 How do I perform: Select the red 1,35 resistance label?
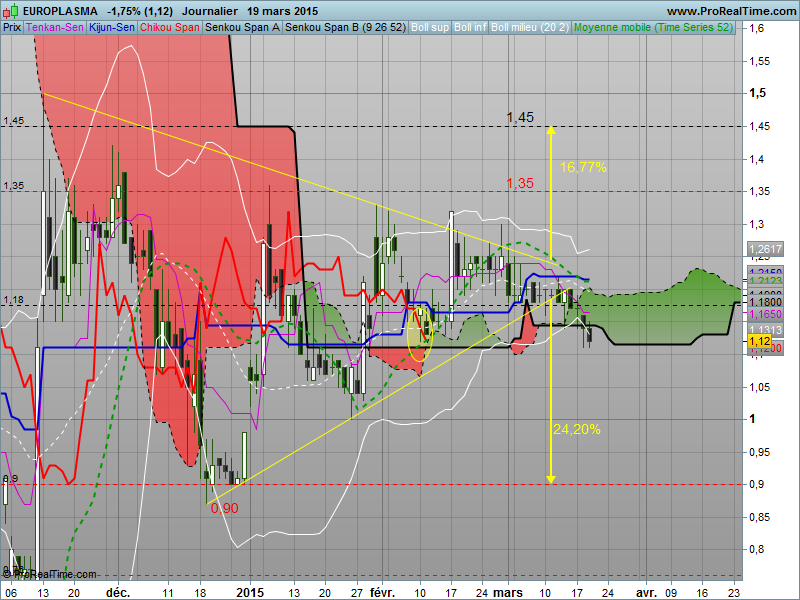pos(519,183)
